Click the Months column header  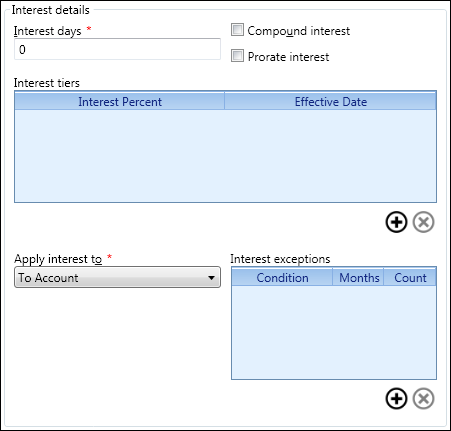[x=359, y=277]
